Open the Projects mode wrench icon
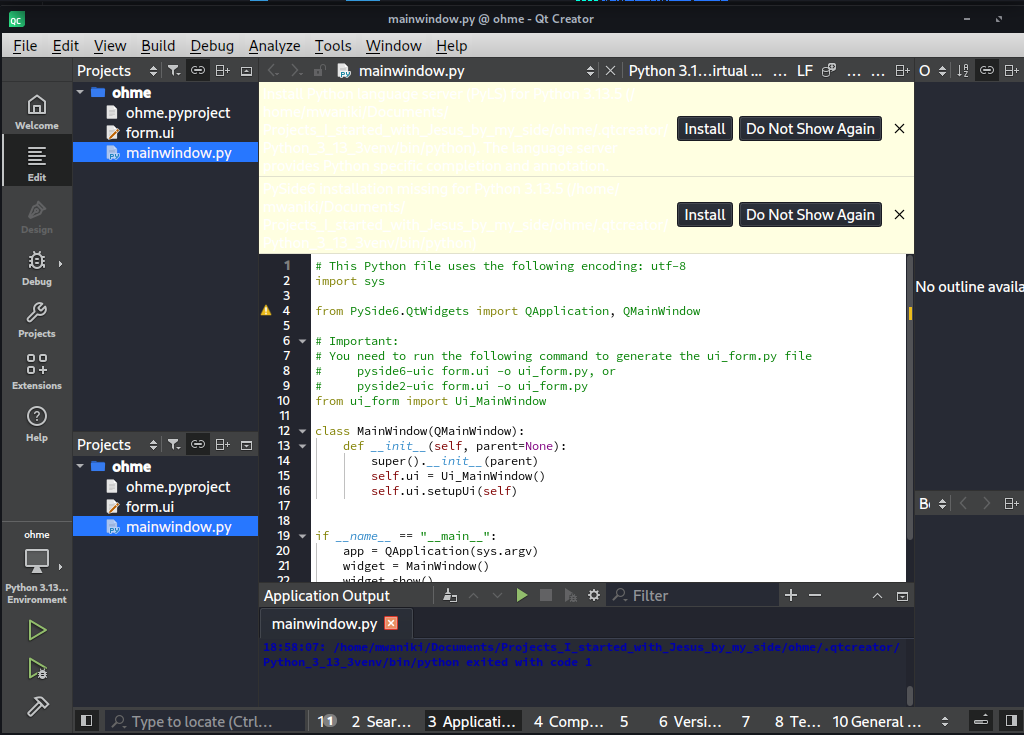Viewport: 1024px width, 735px height. [36, 319]
